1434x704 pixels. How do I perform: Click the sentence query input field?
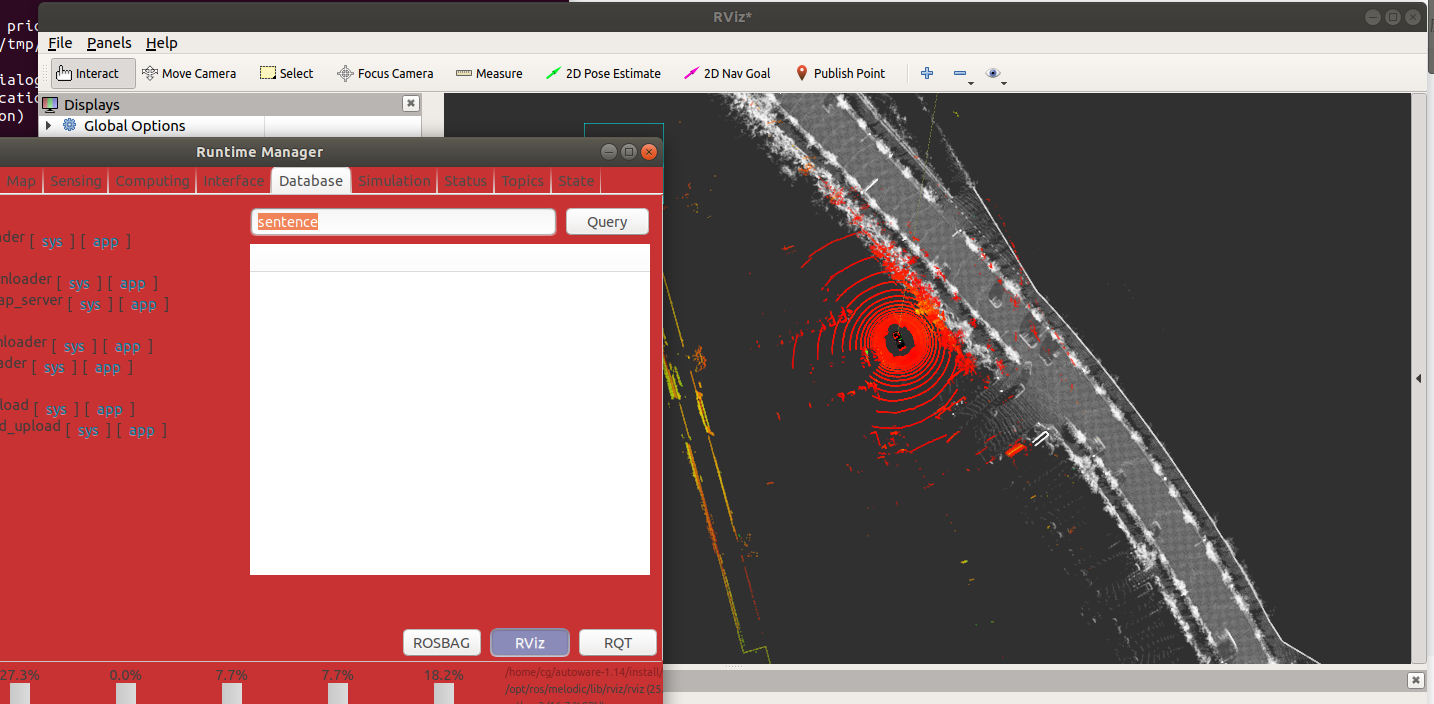coord(403,222)
